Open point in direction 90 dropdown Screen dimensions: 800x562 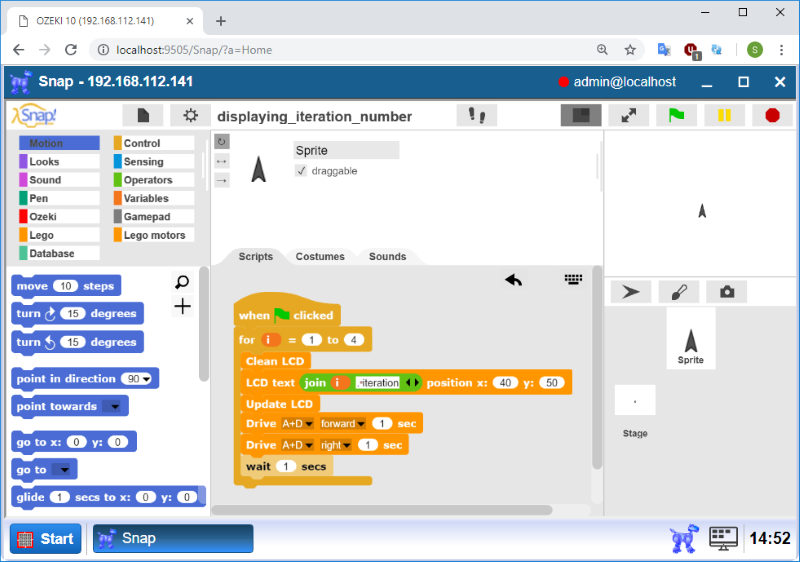pyautogui.click(x=147, y=379)
